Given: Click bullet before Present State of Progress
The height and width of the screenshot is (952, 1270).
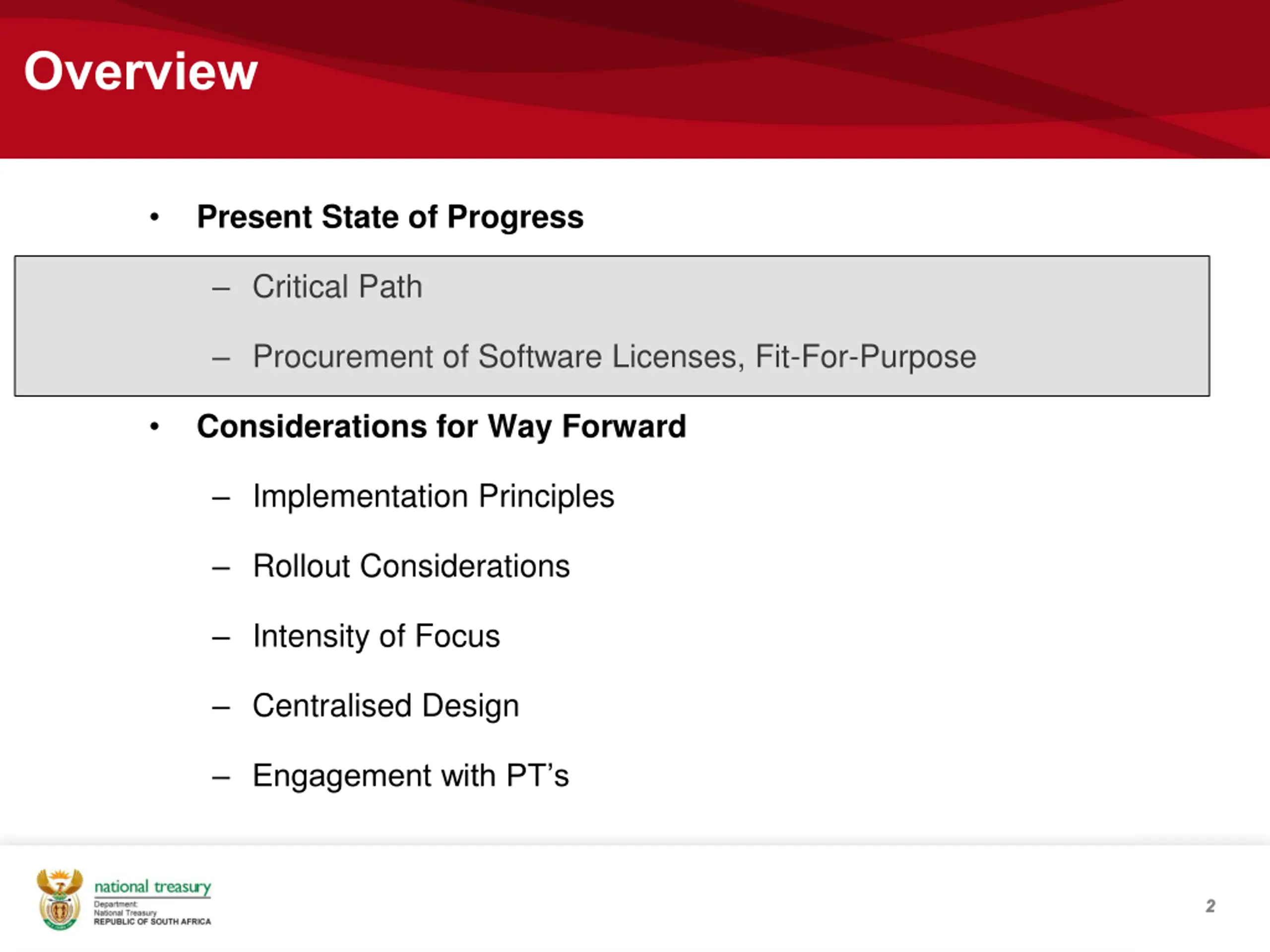Looking at the screenshot, I should point(154,218).
